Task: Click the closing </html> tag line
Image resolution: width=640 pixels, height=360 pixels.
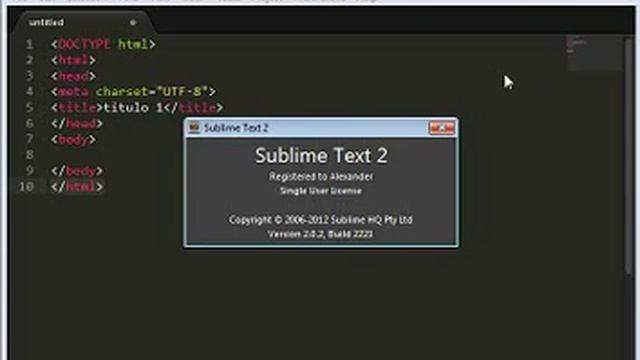Action: pos(77,187)
